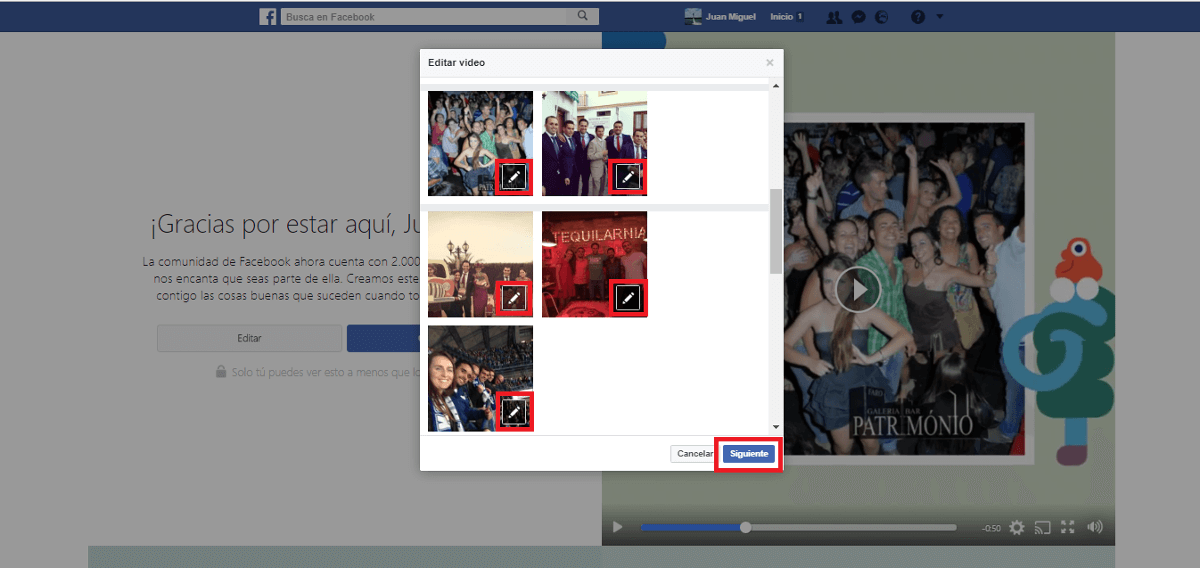1200x568 pixels.
Task: Click the small play button in player bar
Action: 617,527
